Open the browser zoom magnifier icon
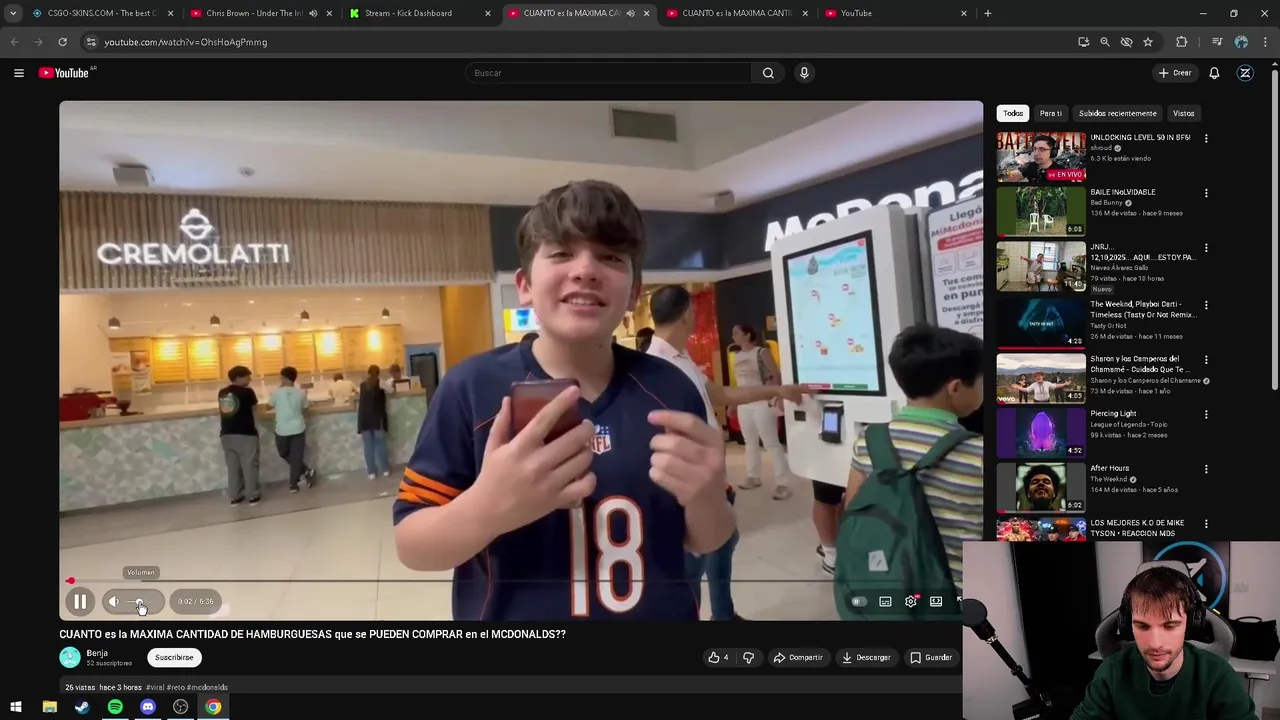Viewport: 1280px width, 720px height. point(1105,42)
